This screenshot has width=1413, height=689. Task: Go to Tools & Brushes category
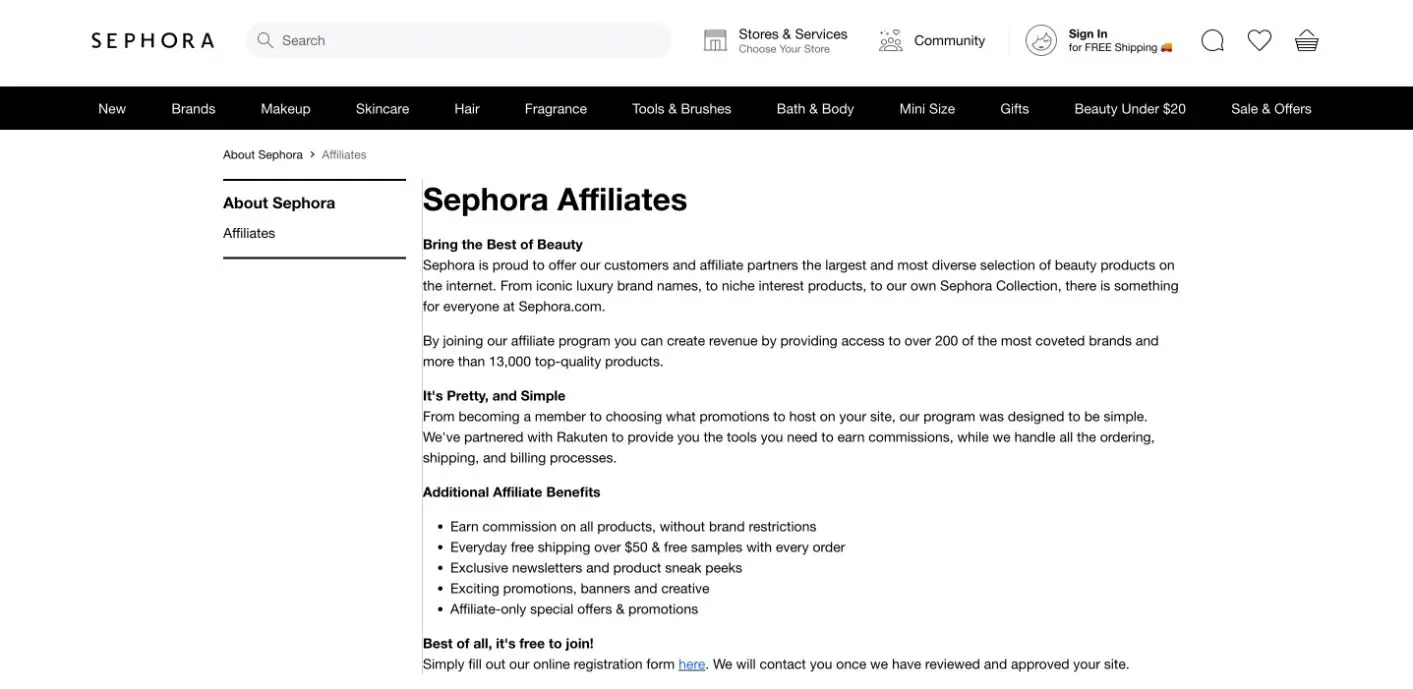(682, 108)
